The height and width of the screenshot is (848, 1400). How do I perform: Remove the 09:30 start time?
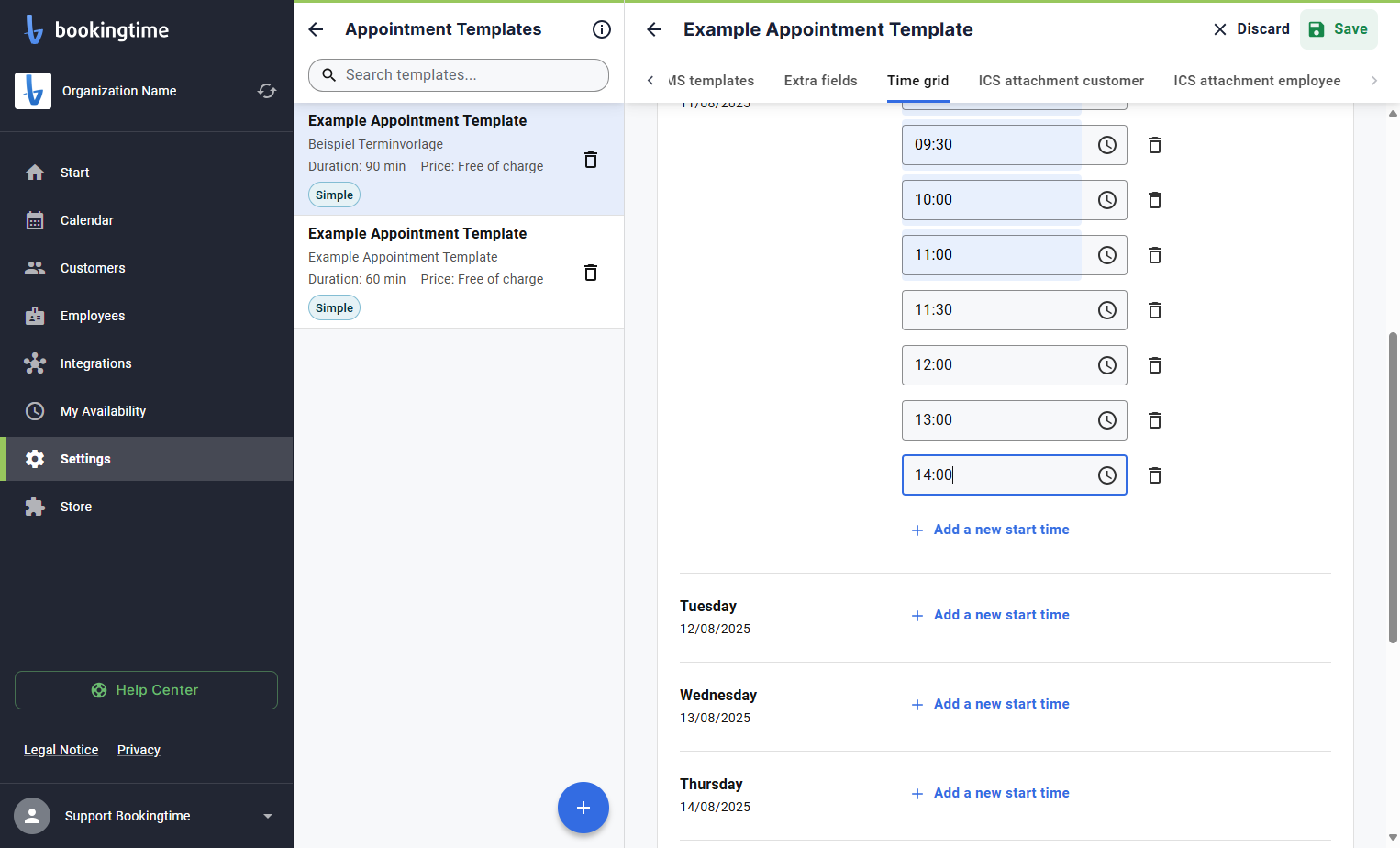[x=1155, y=145]
